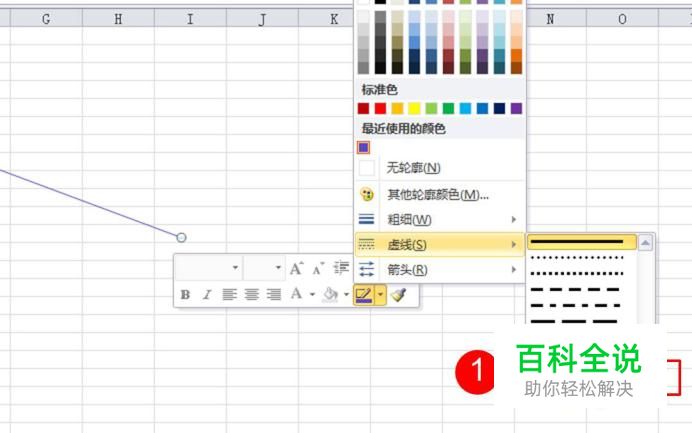Pick the light green standard color
The width and height of the screenshot is (692, 433).
click(431, 109)
